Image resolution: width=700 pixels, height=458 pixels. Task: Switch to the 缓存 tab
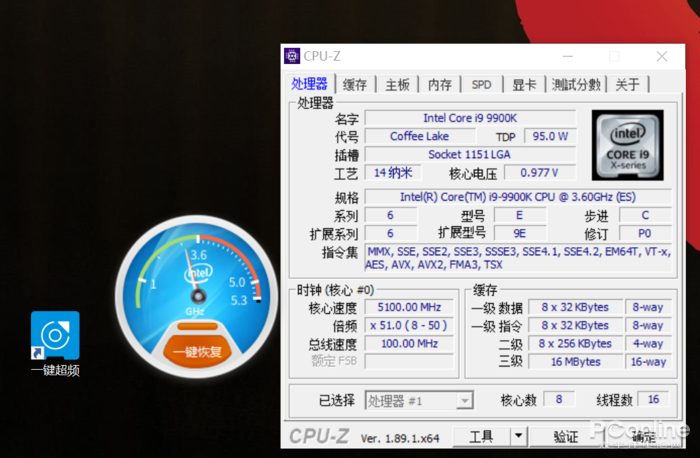(x=355, y=84)
